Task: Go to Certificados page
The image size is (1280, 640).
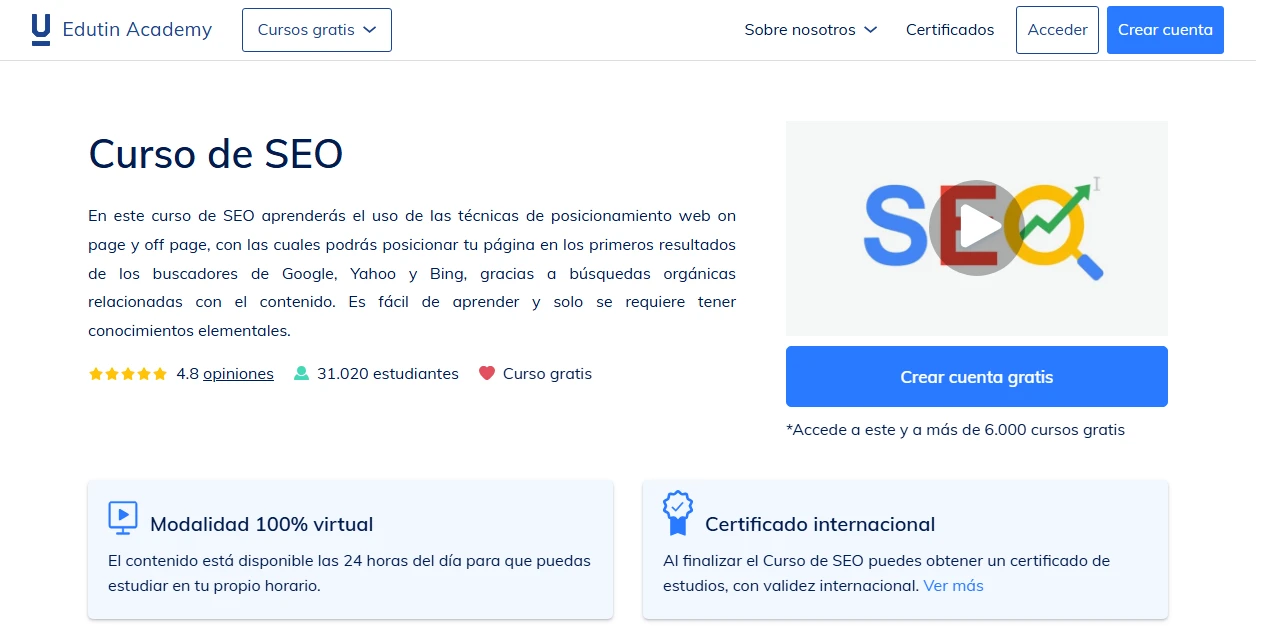Action: pyautogui.click(x=950, y=30)
